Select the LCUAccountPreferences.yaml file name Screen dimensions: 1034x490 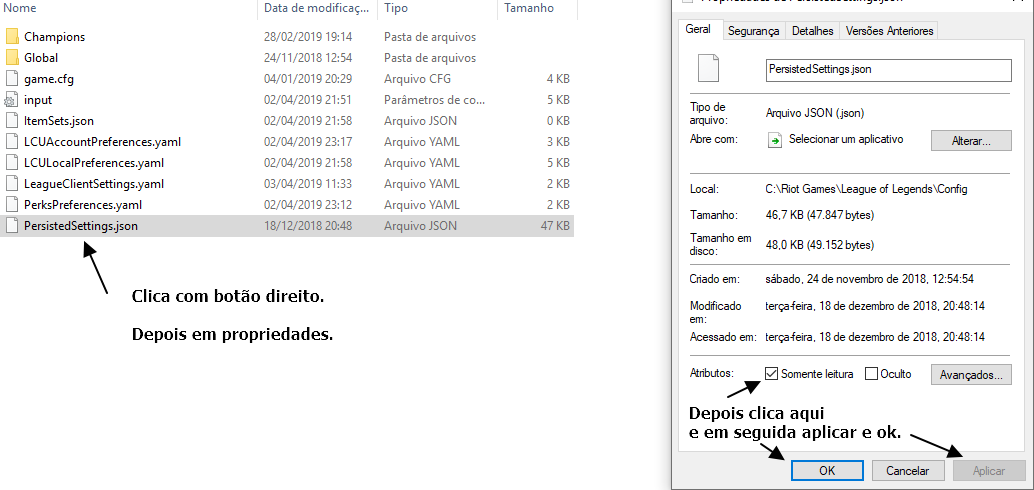point(102,142)
